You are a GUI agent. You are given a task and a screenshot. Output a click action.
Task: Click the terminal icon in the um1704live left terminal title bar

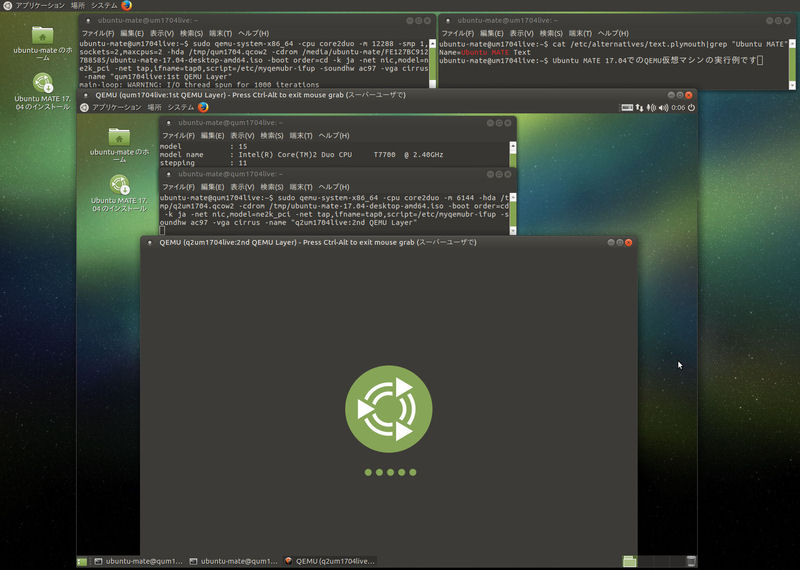point(88,20)
